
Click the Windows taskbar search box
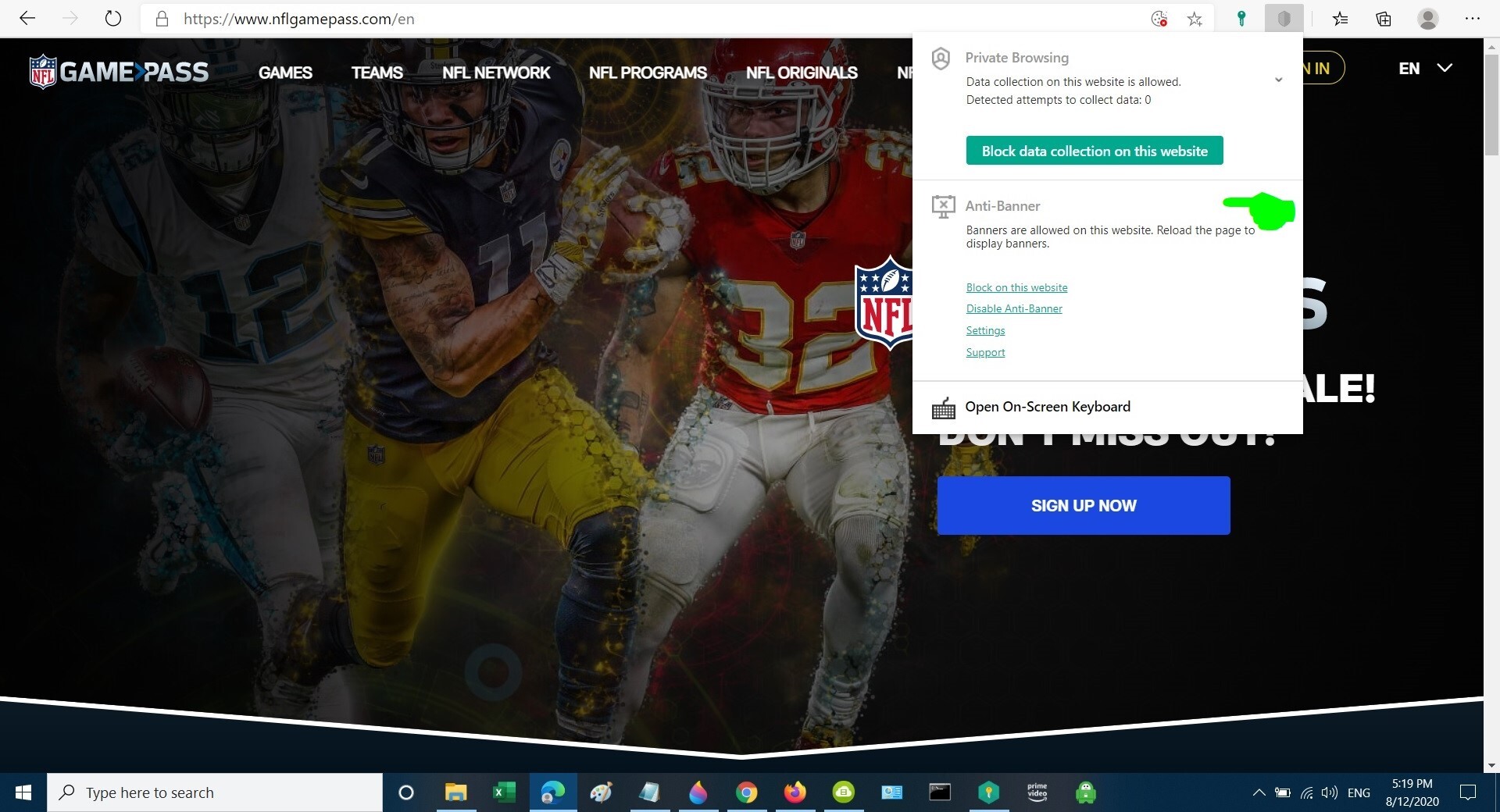pyautogui.click(x=215, y=792)
